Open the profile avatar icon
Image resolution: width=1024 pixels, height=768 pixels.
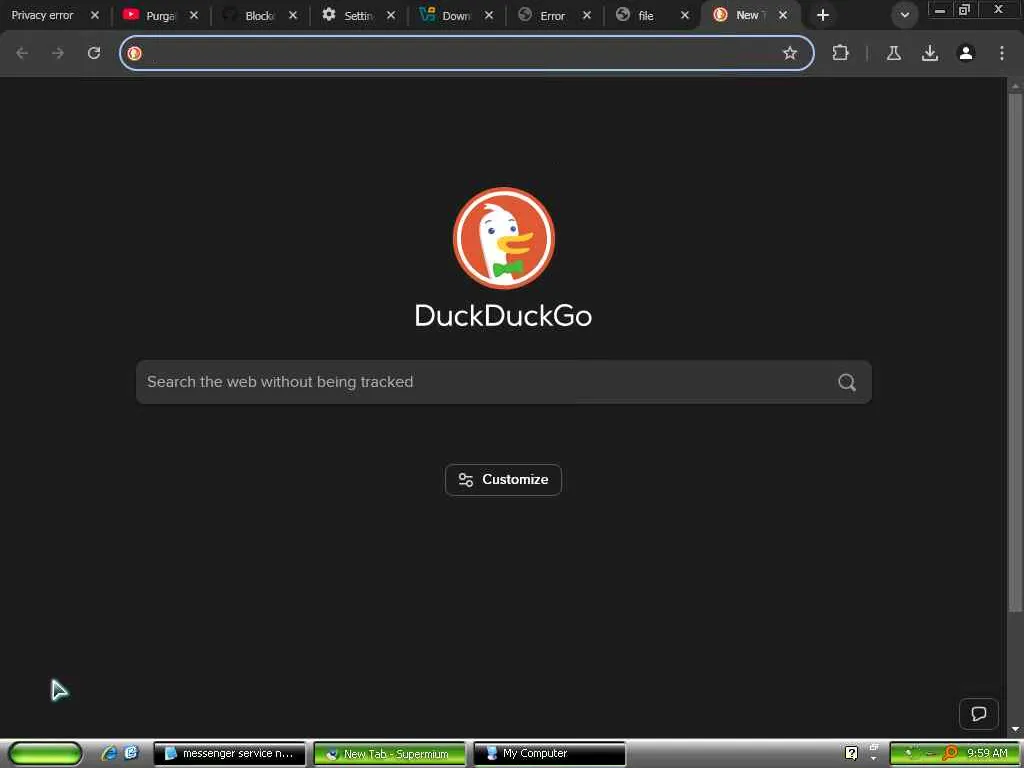(966, 53)
